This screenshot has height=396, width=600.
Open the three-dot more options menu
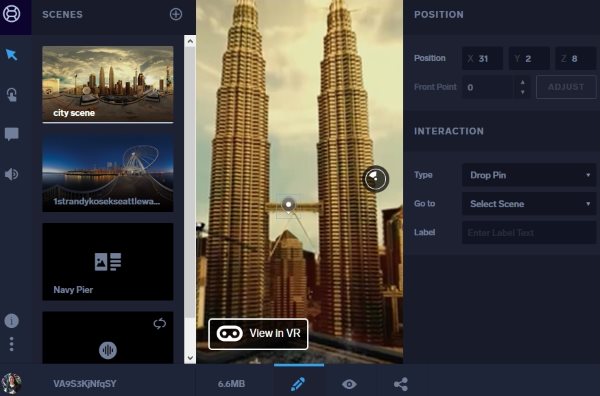pyautogui.click(x=11, y=344)
